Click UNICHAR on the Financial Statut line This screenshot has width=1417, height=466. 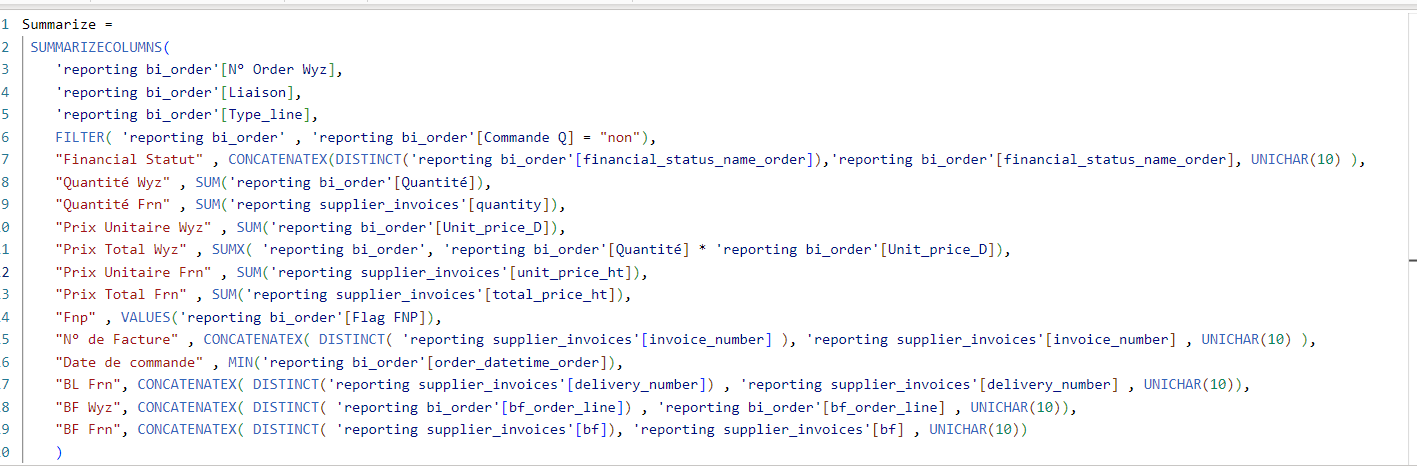point(1278,159)
